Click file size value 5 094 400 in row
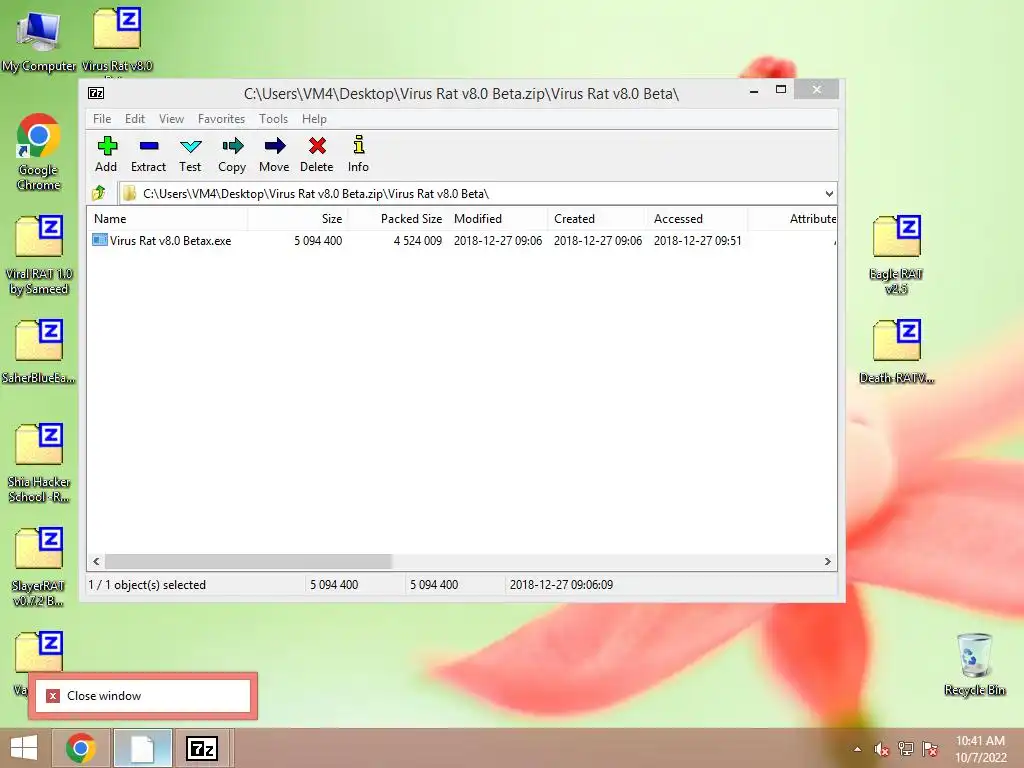 coord(318,240)
